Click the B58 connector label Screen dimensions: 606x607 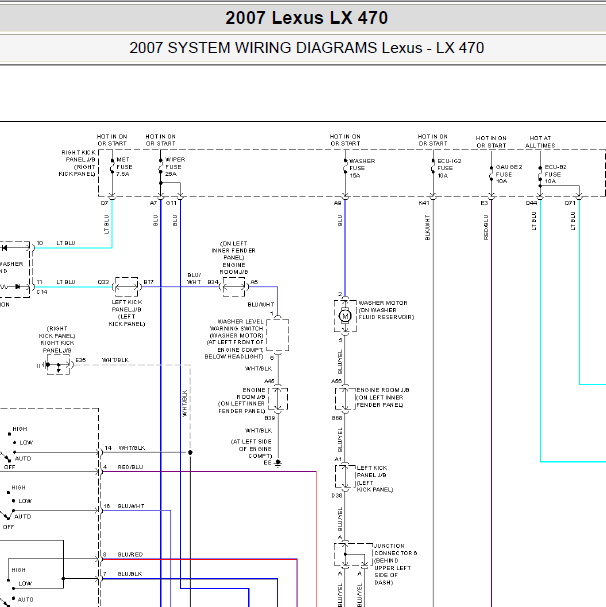(x=337, y=418)
